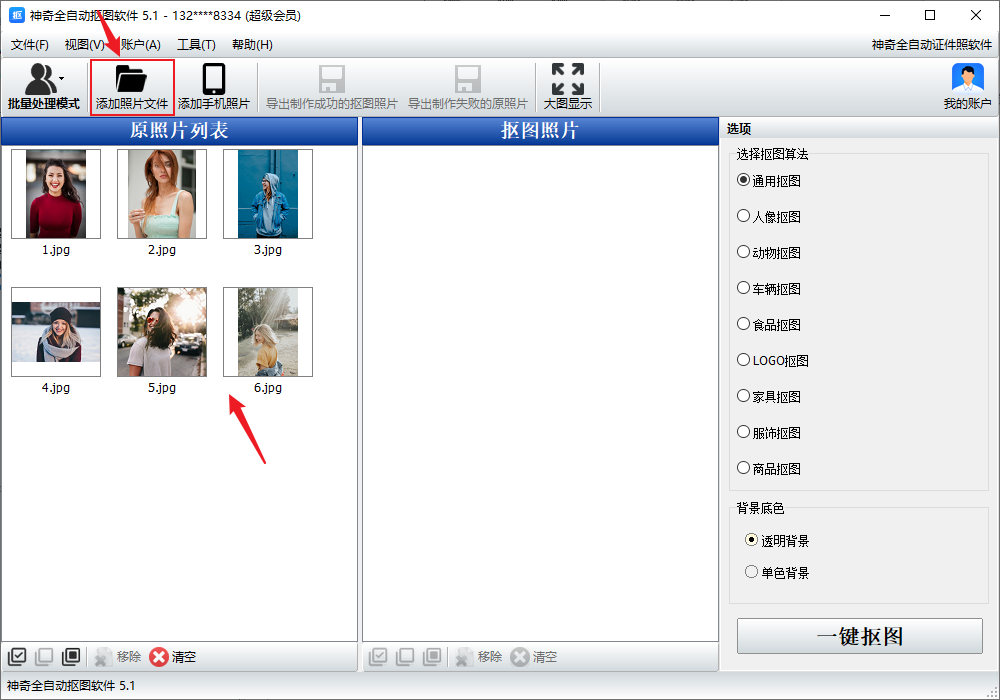Click the ID photo software link

(x=931, y=45)
